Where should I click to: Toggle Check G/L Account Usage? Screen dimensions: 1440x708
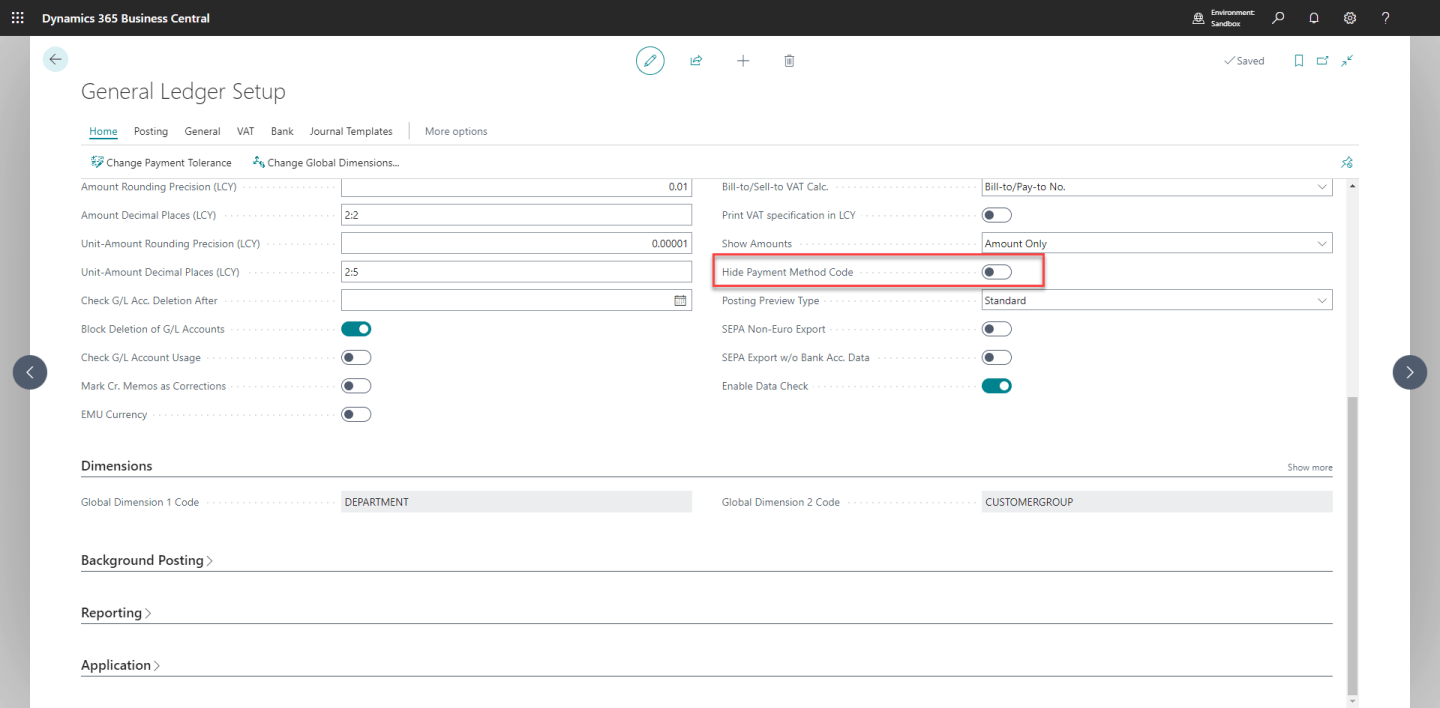(x=356, y=357)
